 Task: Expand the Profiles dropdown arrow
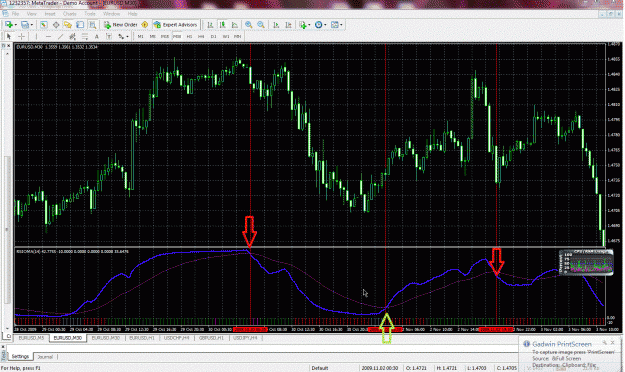tap(31, 25)
